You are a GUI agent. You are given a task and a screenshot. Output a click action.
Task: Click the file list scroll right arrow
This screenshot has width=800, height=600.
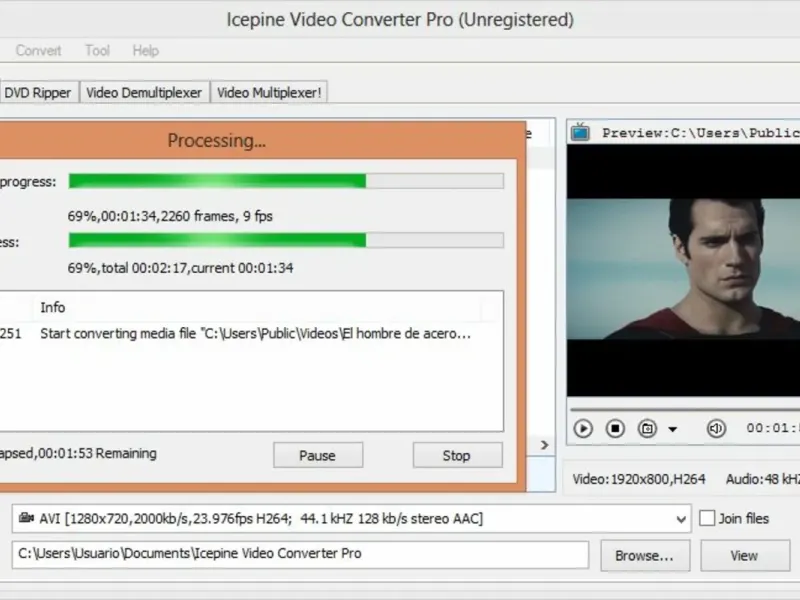[x=544, y=445]
